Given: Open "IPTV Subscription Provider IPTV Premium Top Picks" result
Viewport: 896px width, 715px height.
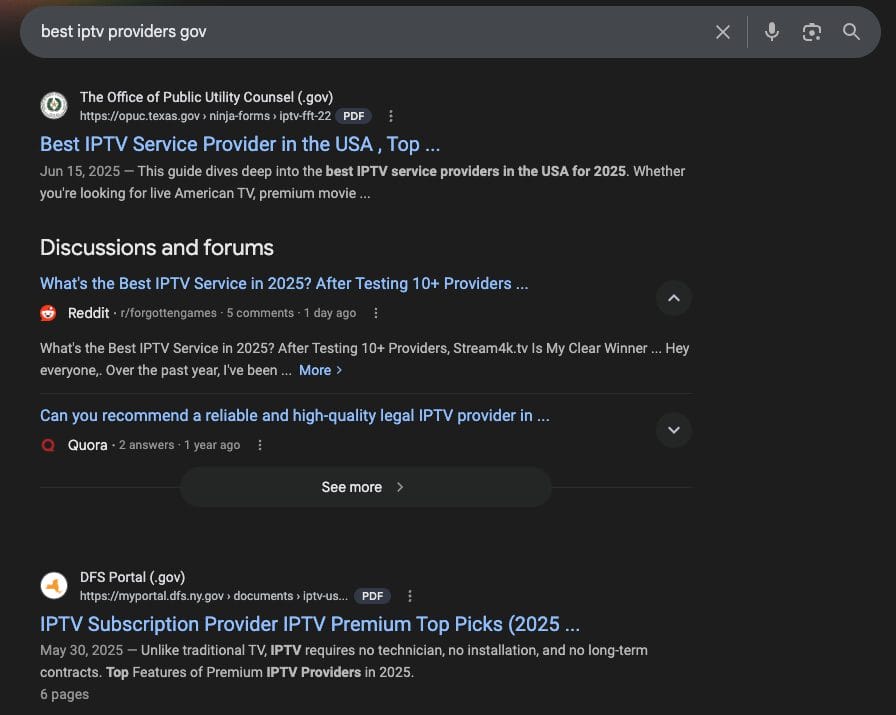Looking at the screenshot, I should tap(309, 624).
